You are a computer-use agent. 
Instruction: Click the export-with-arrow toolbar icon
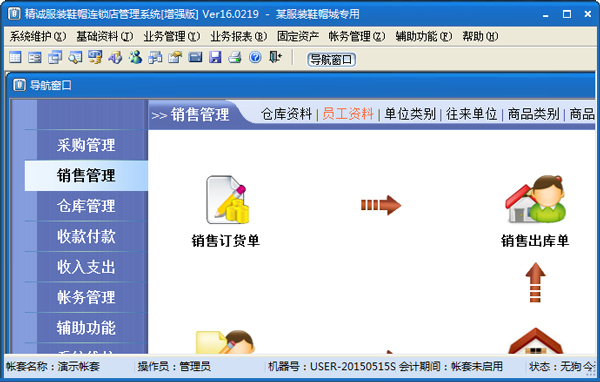tap(175, 58)
